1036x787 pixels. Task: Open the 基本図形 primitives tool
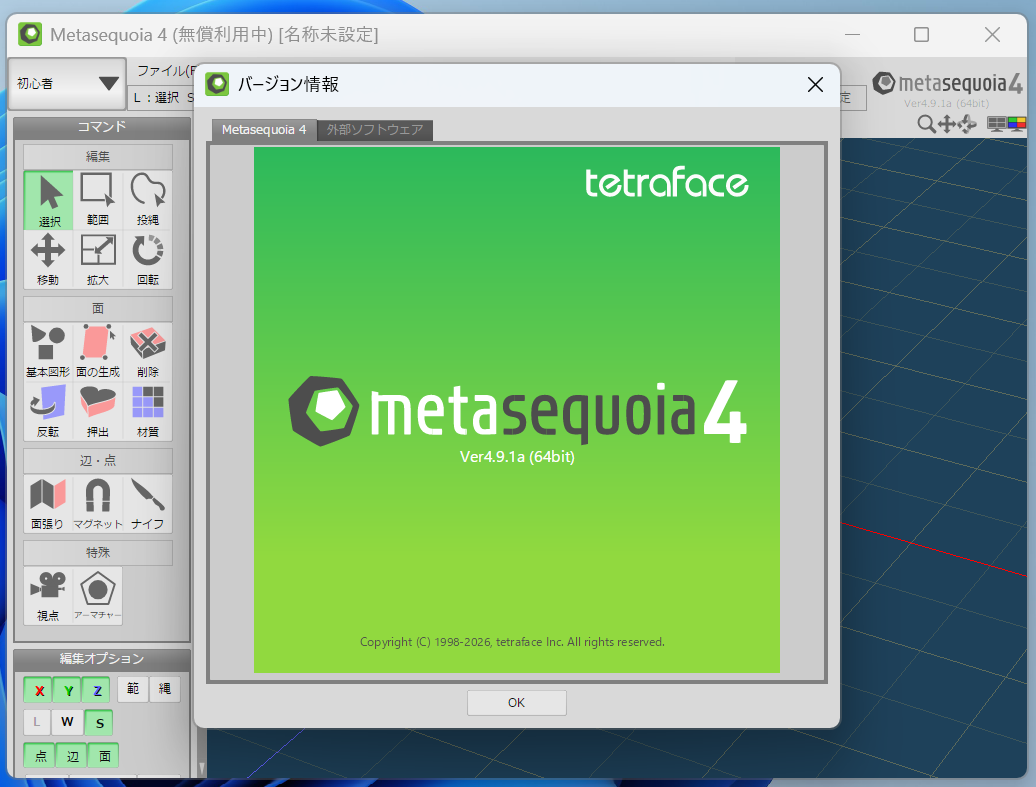click(48, 352)
